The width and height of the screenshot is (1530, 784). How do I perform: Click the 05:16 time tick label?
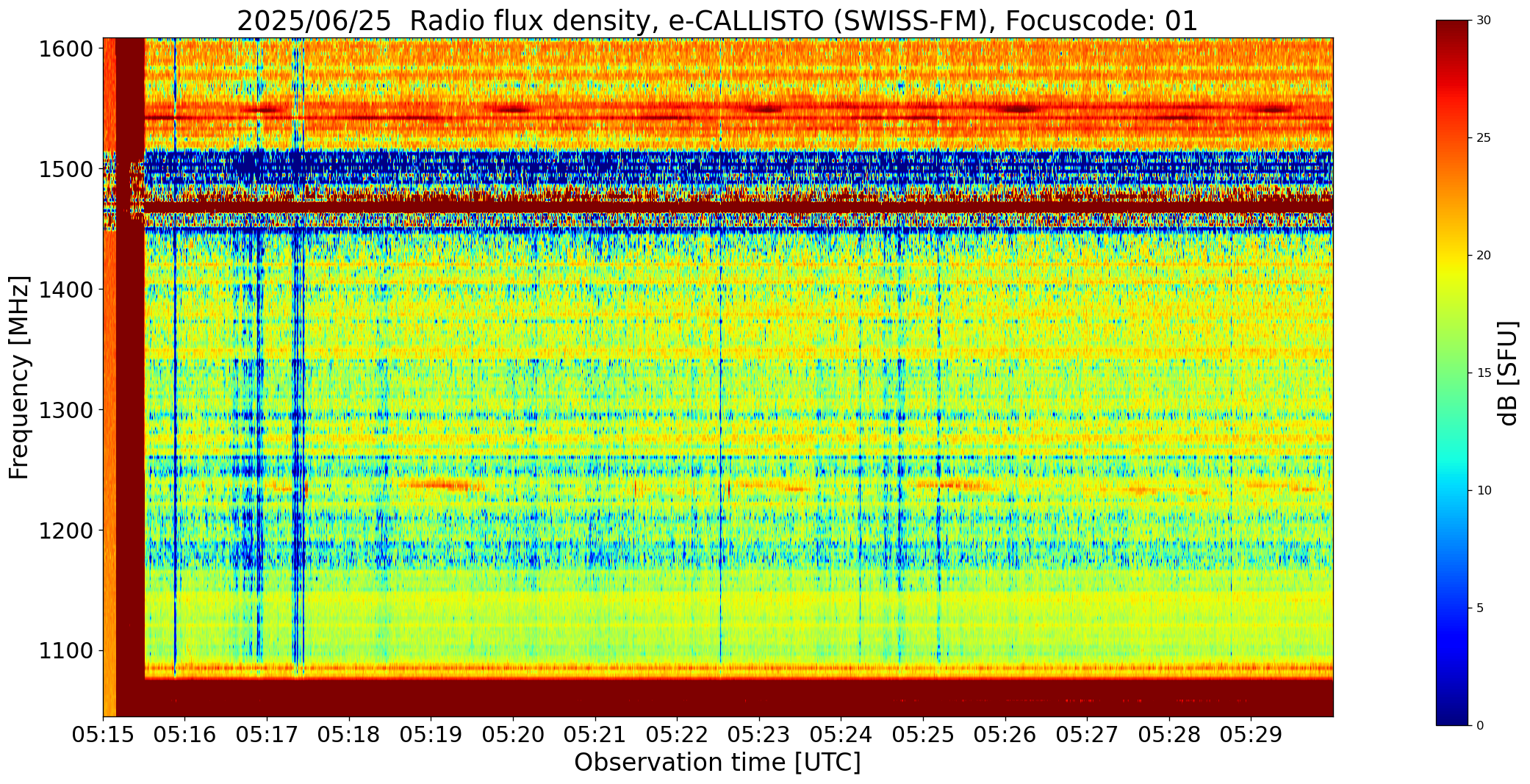[185, 735]
